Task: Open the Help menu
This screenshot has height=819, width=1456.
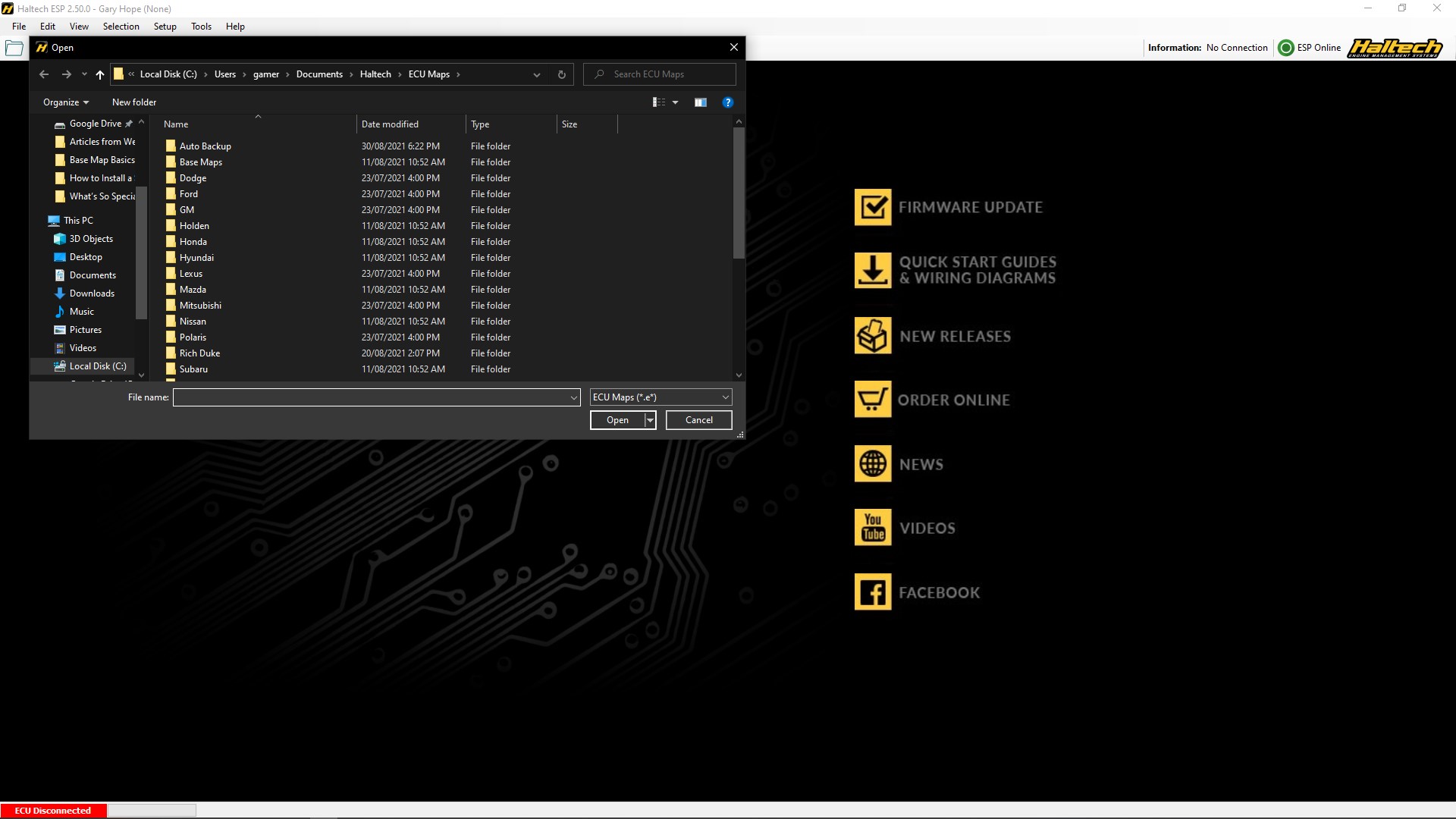Action: tap(235, 27)
